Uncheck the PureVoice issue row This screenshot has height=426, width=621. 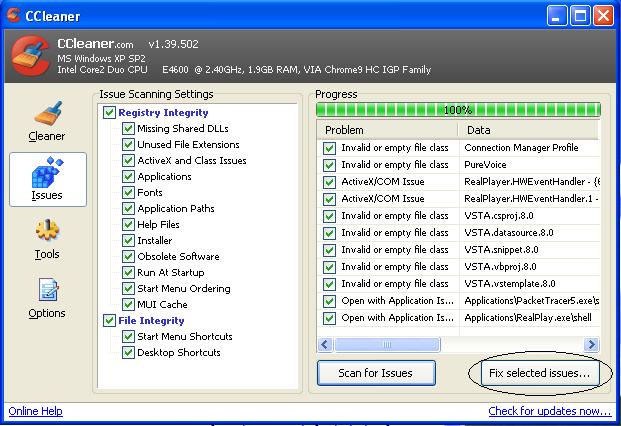[329, 165]
